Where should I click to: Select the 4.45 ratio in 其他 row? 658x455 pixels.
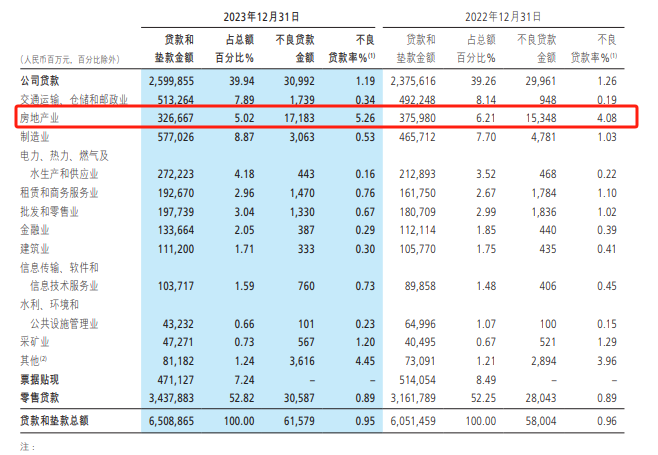click(x=365, y=361)
